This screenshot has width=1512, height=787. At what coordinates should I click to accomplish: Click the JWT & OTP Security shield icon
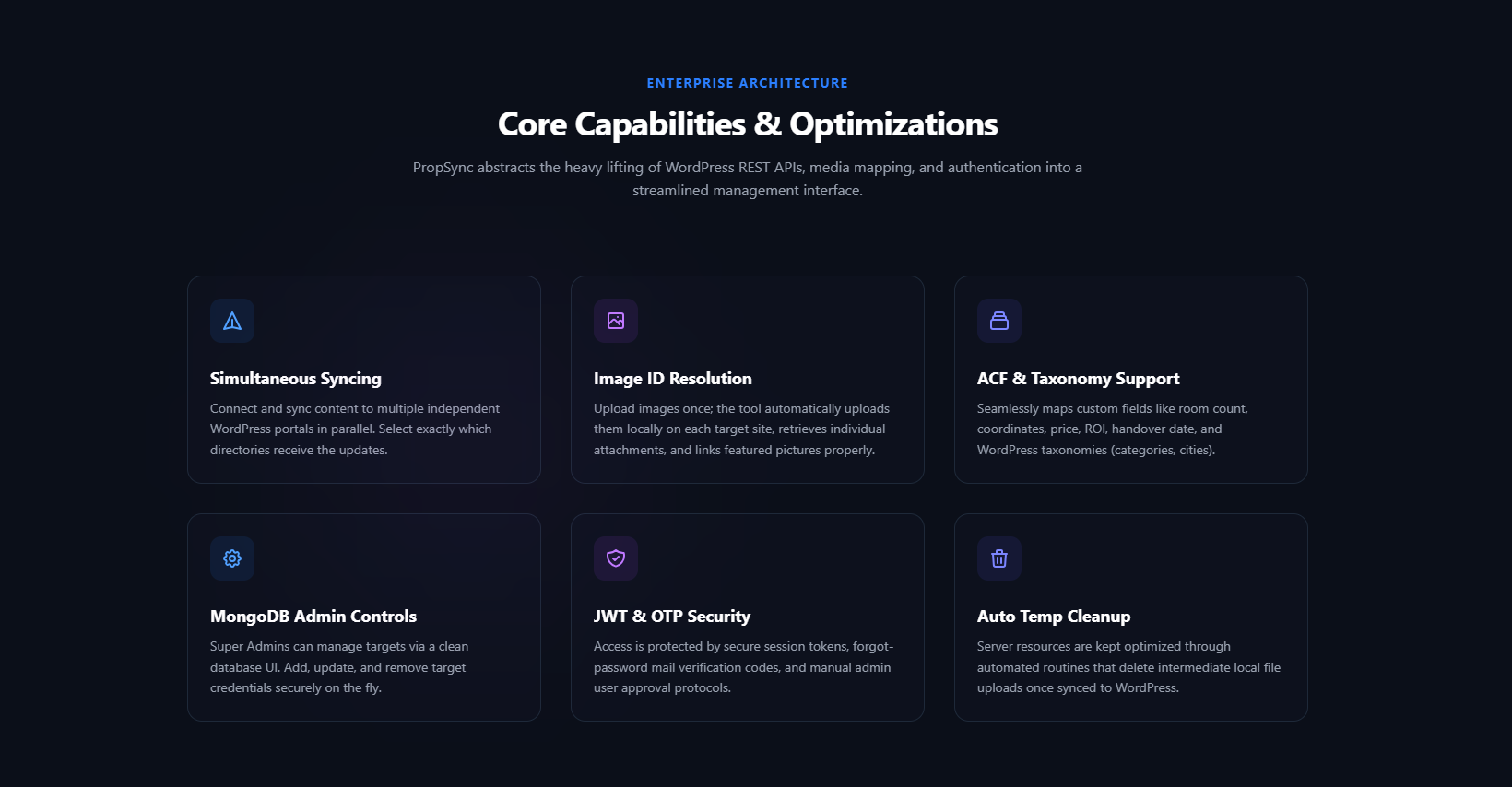coord(616,558)
